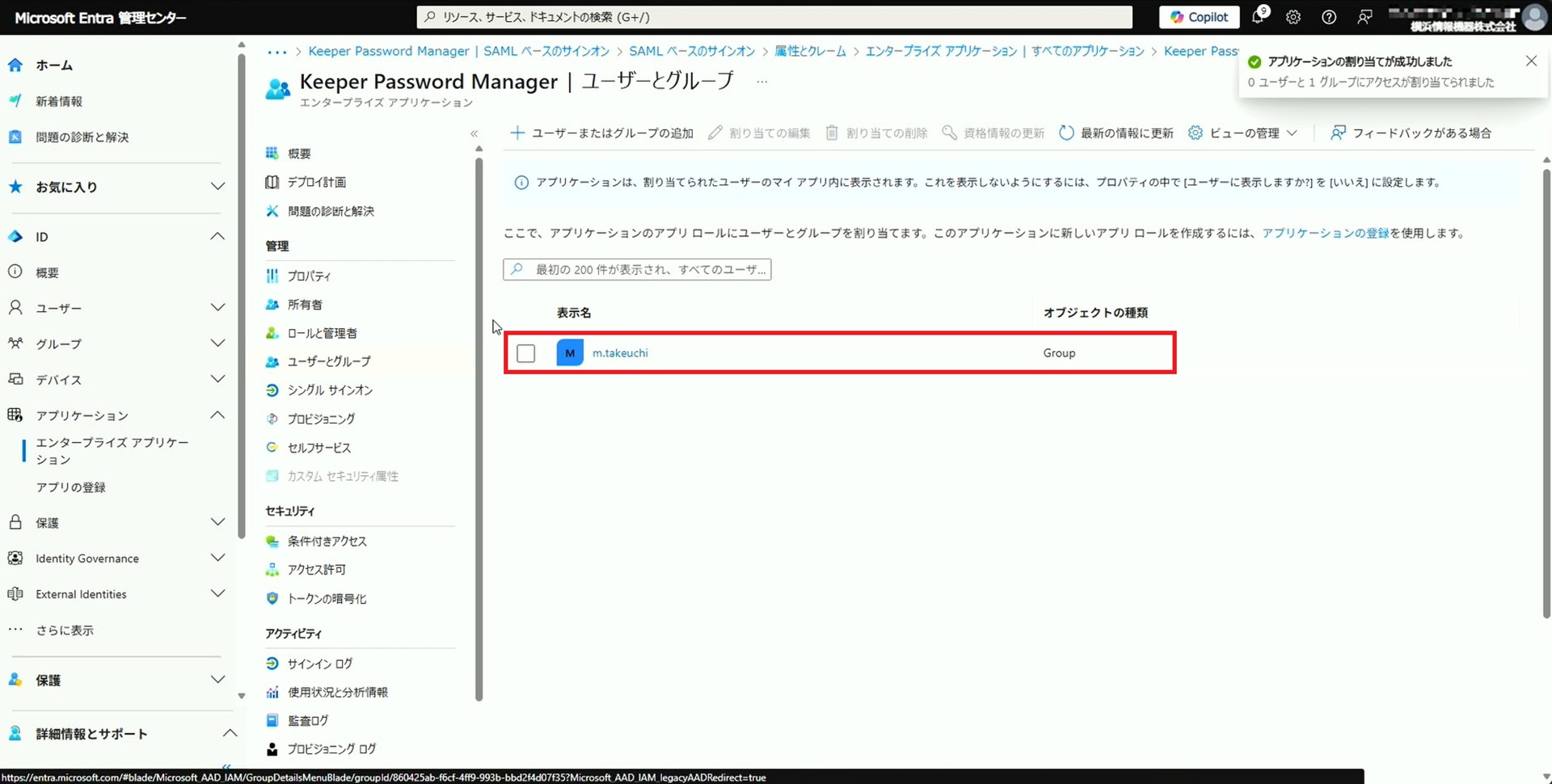Click the ホーム home icon in sidebar
Viewport: 1552px width, 784px height.
coord(15,65)
